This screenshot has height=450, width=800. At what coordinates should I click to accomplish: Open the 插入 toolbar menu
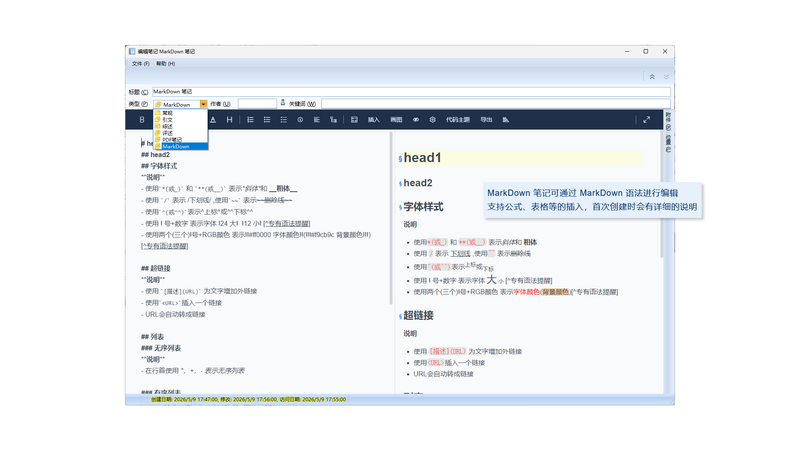(x=374, y=120)
